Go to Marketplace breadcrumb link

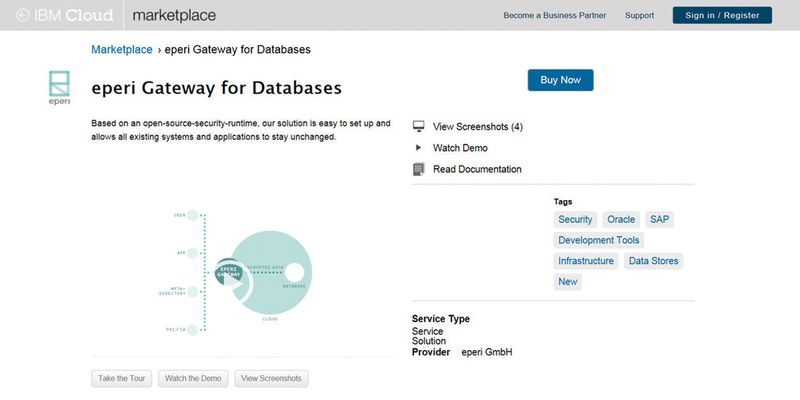coord(121,49)
